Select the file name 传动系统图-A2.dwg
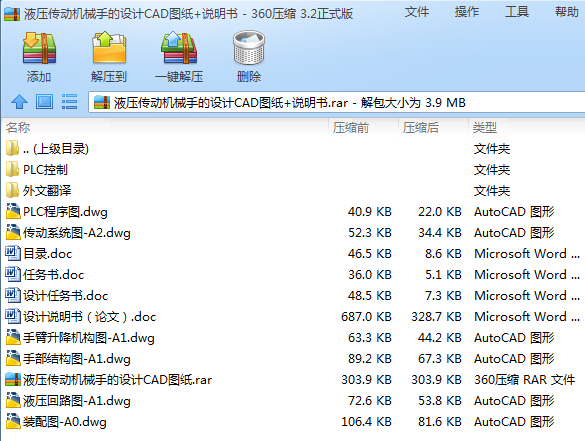585x441 pixels. pos(77,233)
